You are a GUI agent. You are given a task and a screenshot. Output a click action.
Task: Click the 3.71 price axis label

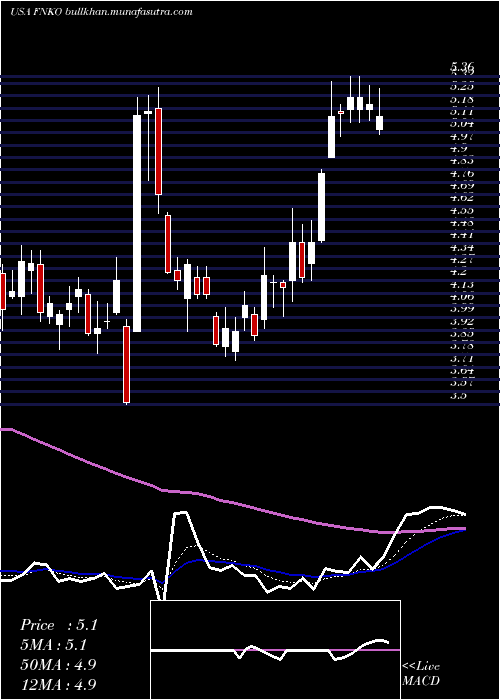[x=462, y=358]
